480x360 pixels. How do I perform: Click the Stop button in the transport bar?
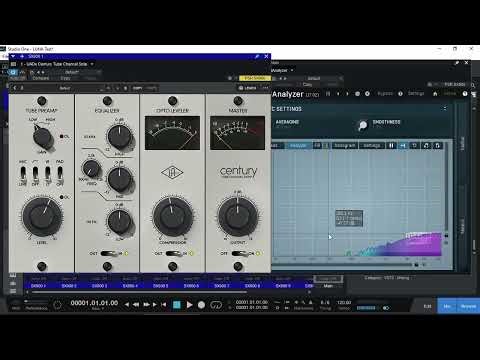(x=177, y=304)
